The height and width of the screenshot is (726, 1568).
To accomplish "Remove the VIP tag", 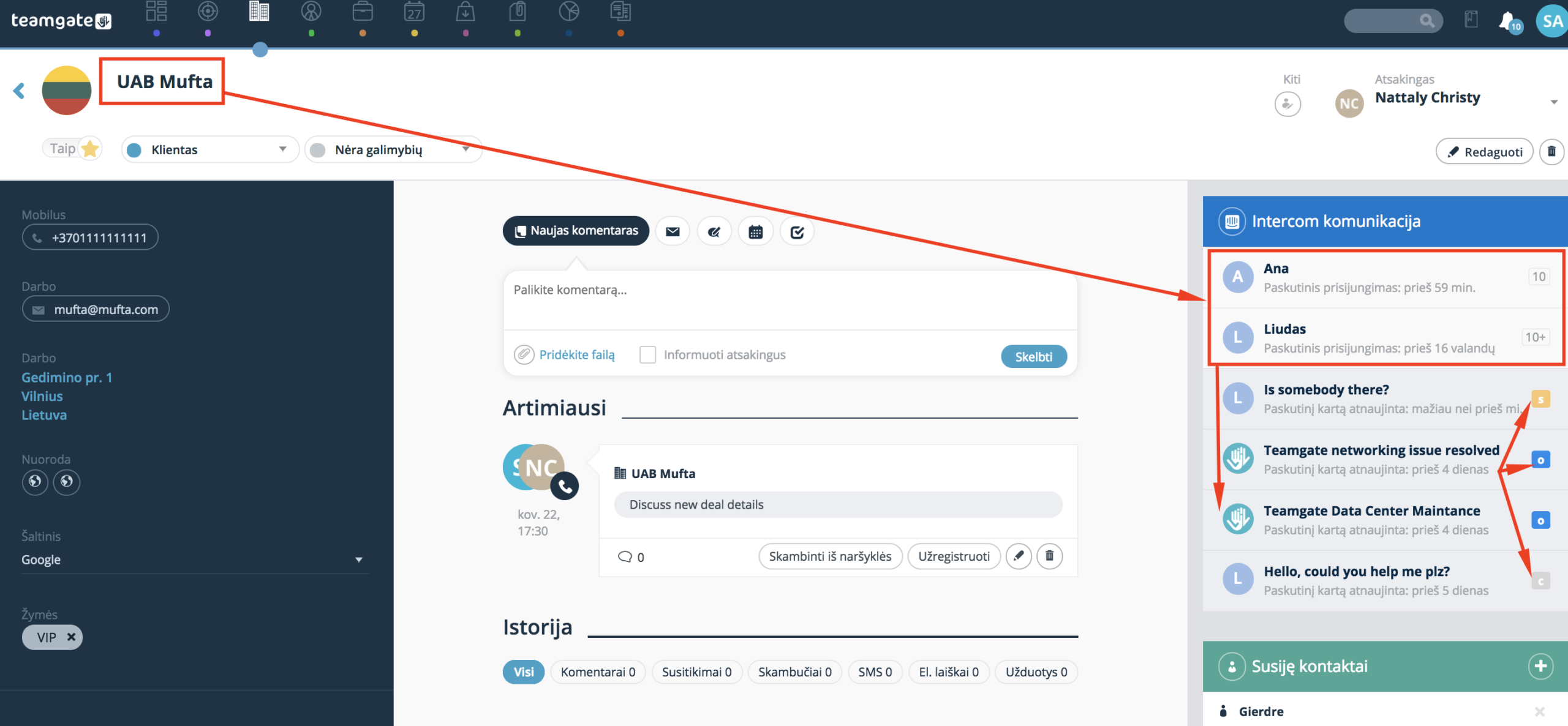I will (71, 637).
